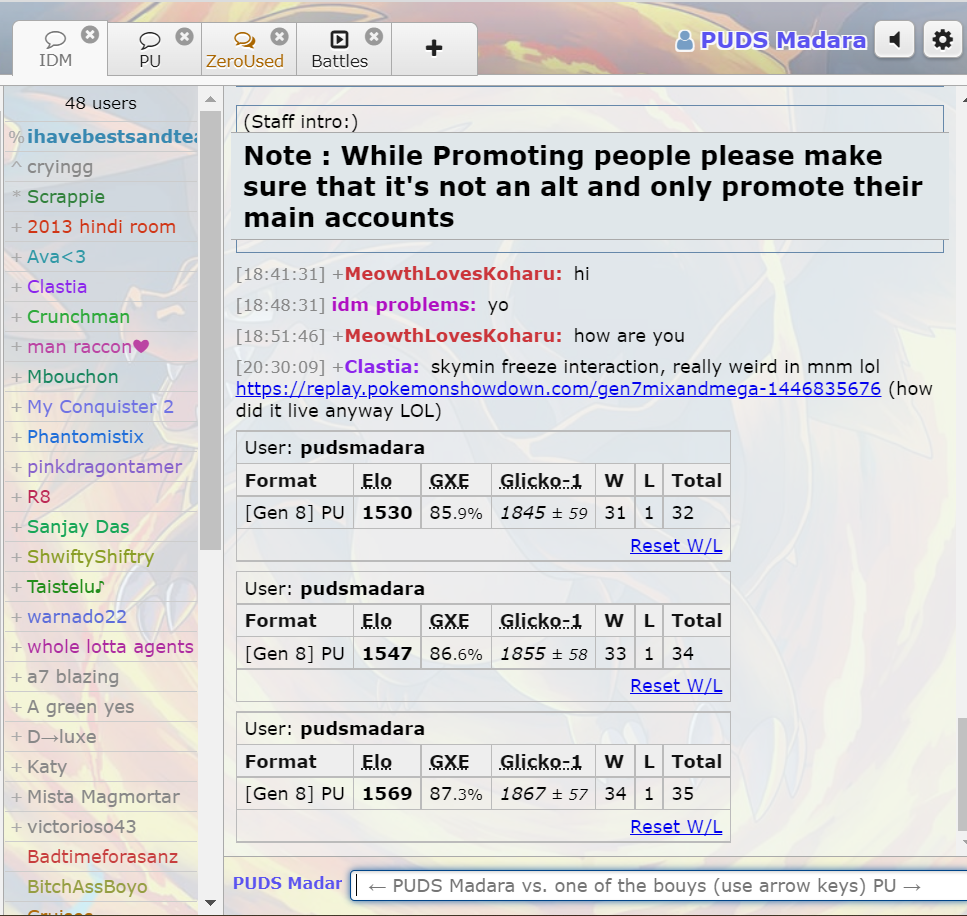
Task: Open the ZeroUsed chat tab
Action: (245, 49)
